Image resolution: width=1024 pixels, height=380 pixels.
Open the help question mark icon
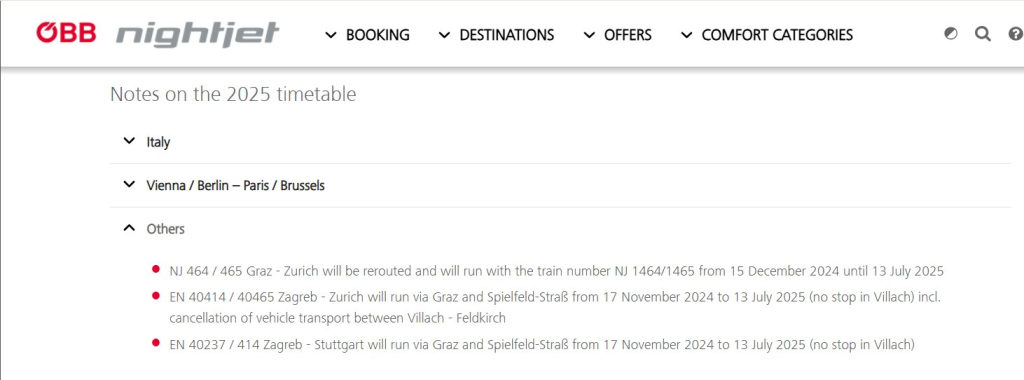(1016, 33)
